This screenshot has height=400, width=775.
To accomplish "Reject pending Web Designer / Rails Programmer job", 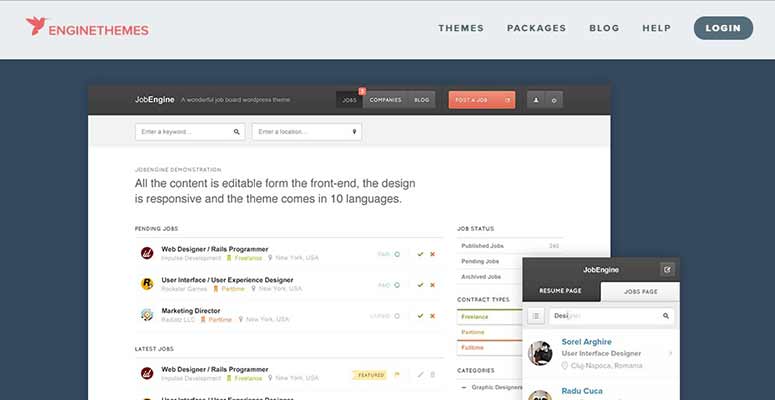I will pyautogui.click(x=432, y=254).
